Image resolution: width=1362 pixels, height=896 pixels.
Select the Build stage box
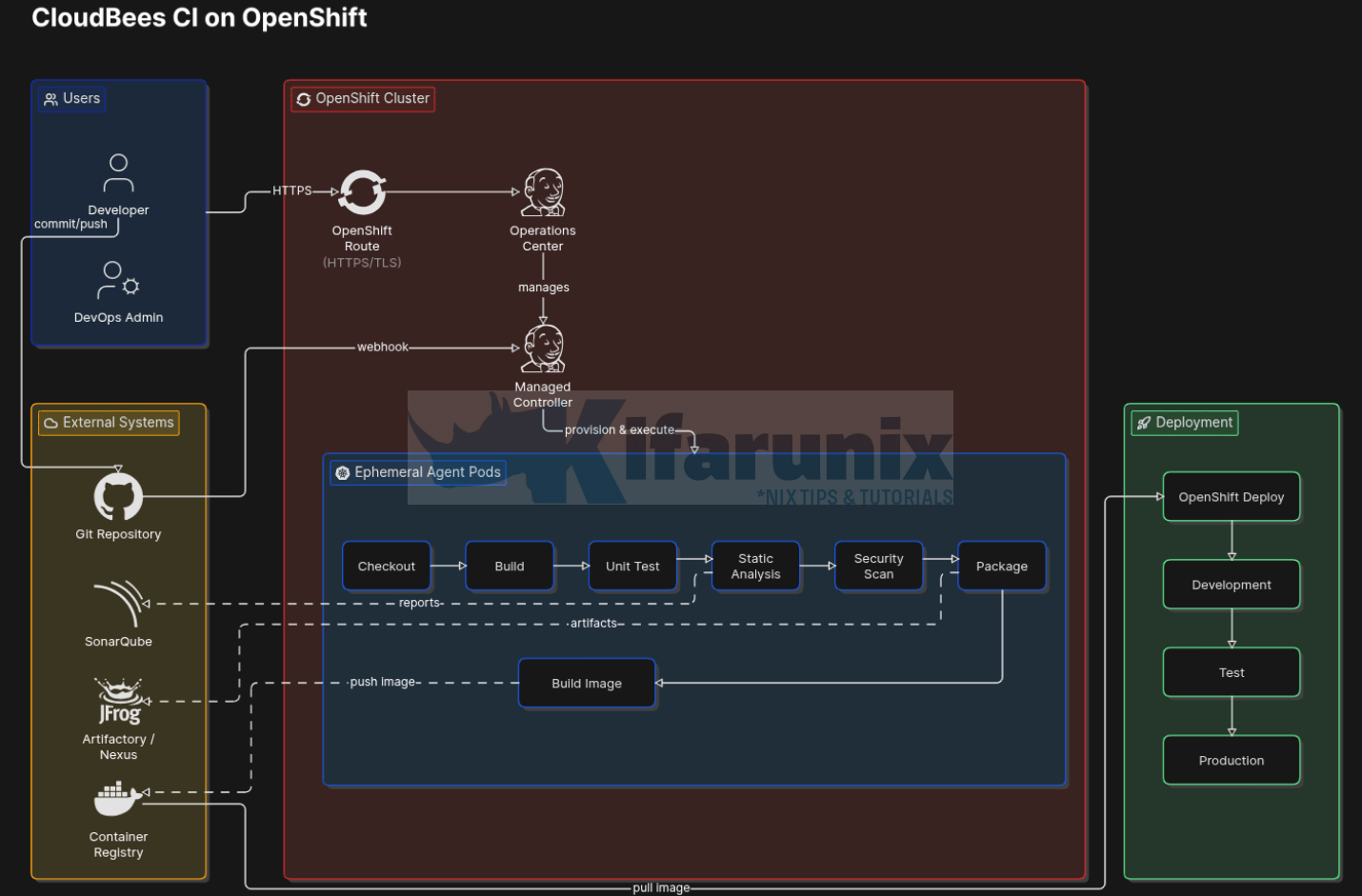510,567
